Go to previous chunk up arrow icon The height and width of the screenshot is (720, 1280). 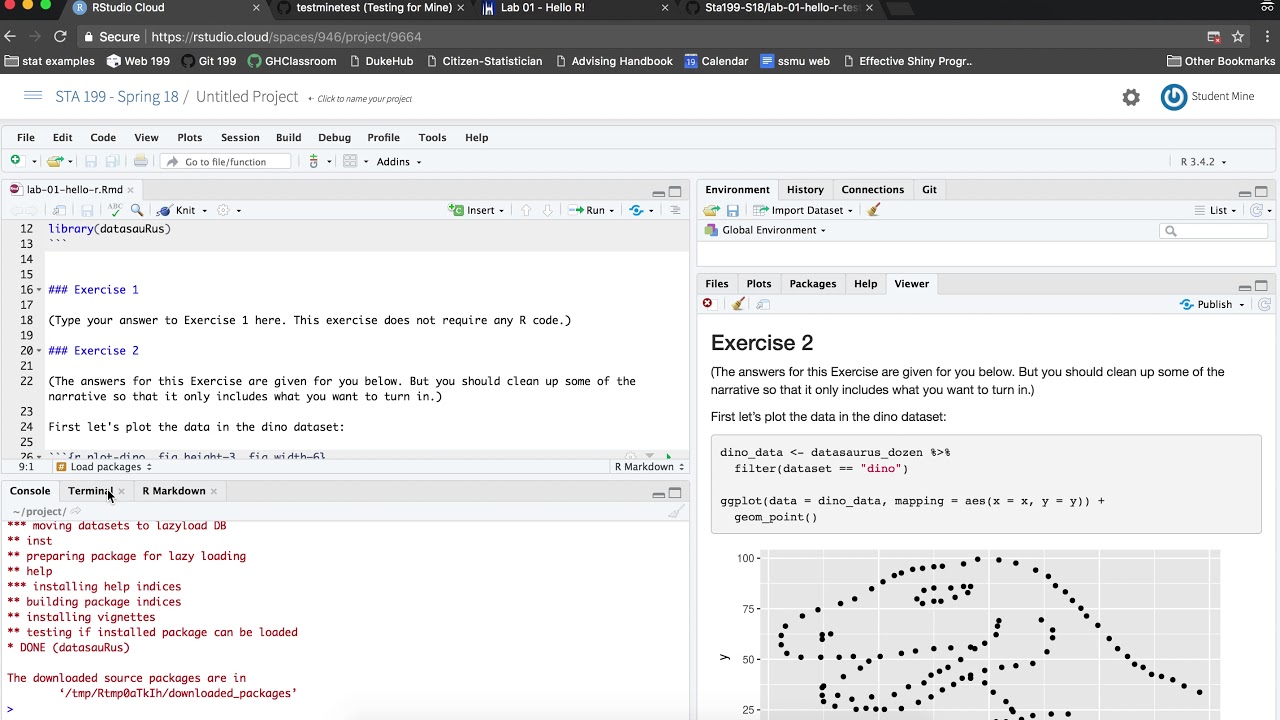click(x=527, y=210)
